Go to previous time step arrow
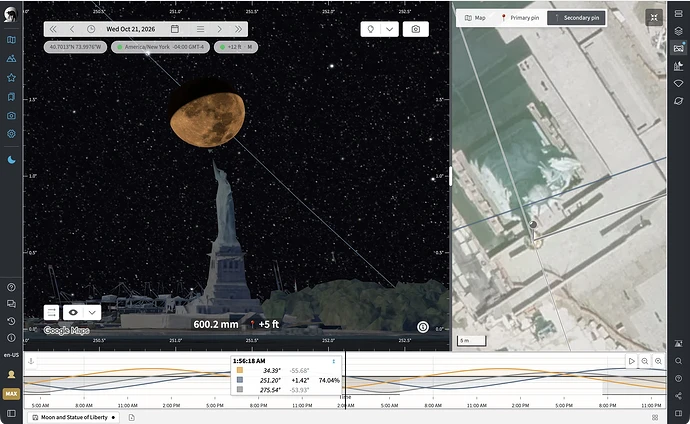This screenshot has height=424, width=690. click(x=72, y=29)
